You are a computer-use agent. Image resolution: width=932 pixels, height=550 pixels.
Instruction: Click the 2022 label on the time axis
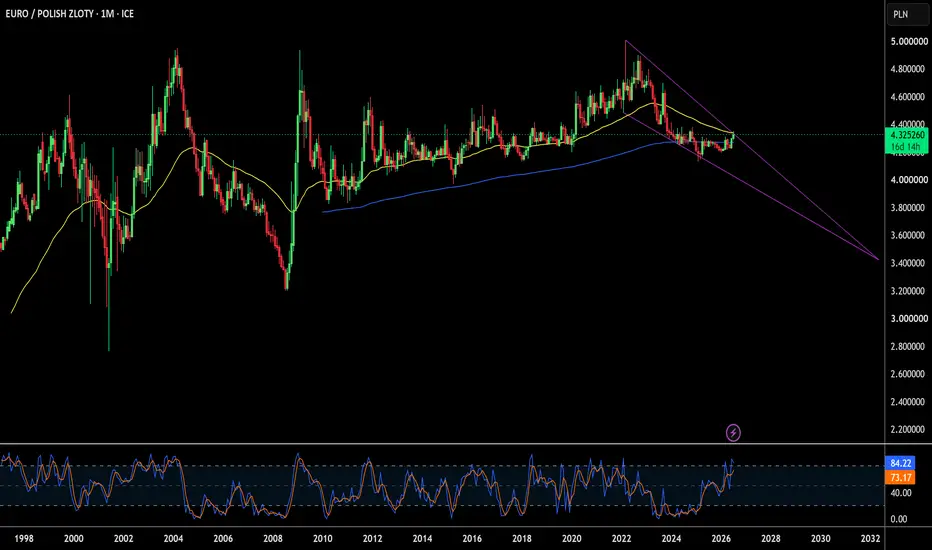click(x=621, y=539)
